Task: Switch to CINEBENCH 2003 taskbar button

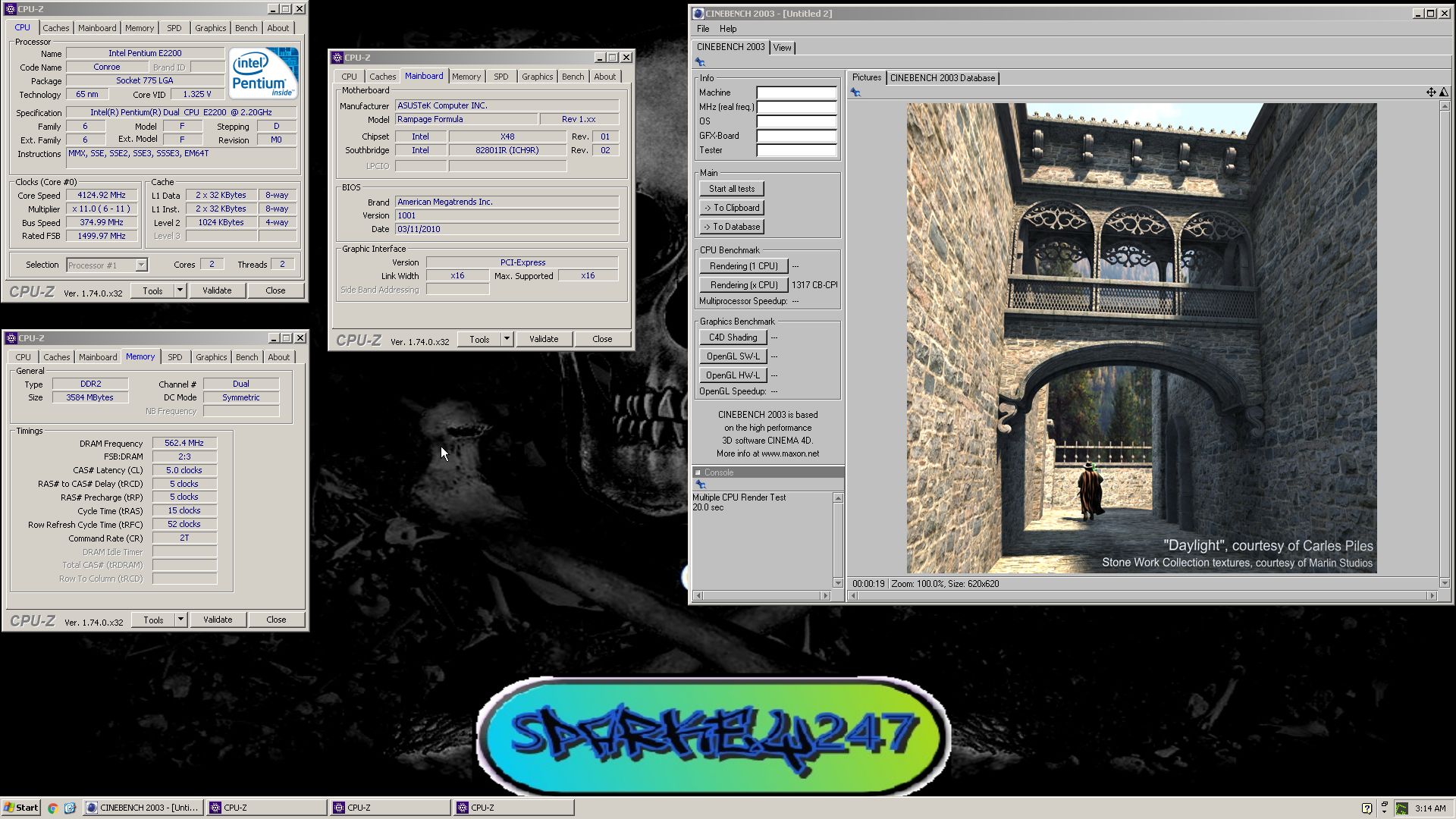Action: click(142, 808)
